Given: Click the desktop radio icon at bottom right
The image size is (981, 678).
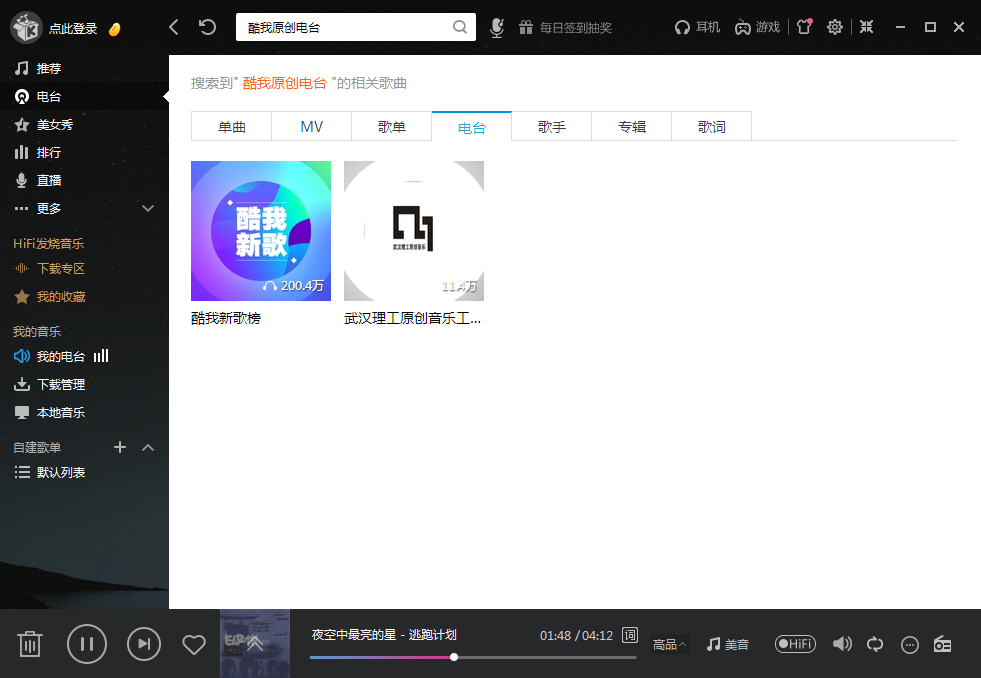Looking at the screenshot, I should coord(941,644).
